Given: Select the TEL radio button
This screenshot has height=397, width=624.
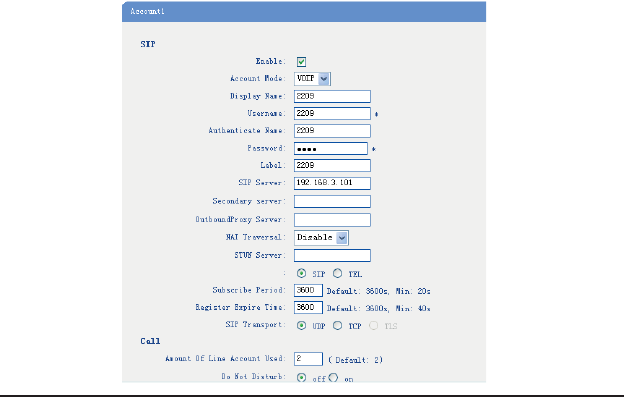Looking at the screenshot, I should 337,273.
